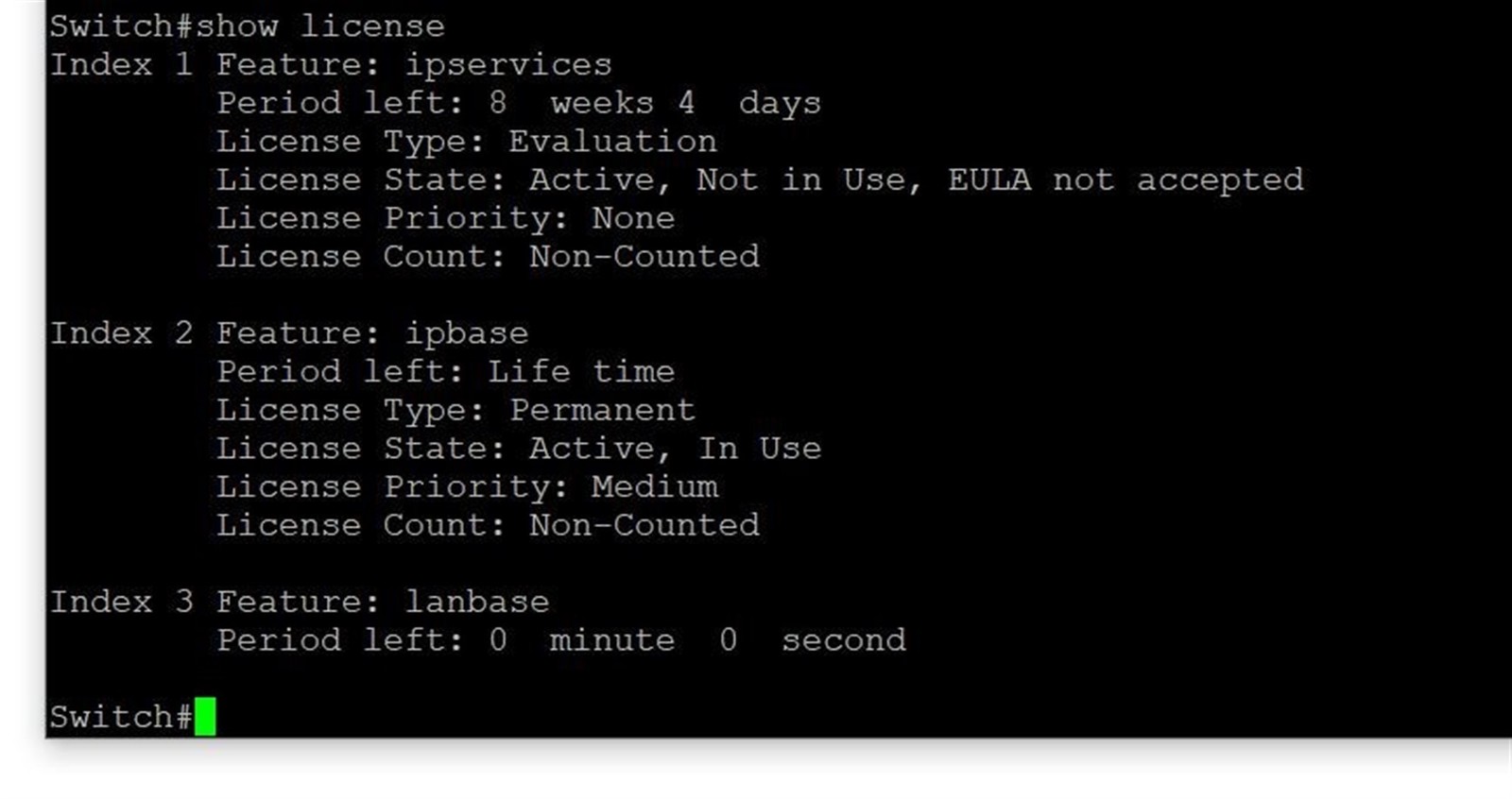Image resolution: width=1512 pixels, height=799 pixels.
Task: Click the 'ipservices' feature name
Action: pos(508,65)
